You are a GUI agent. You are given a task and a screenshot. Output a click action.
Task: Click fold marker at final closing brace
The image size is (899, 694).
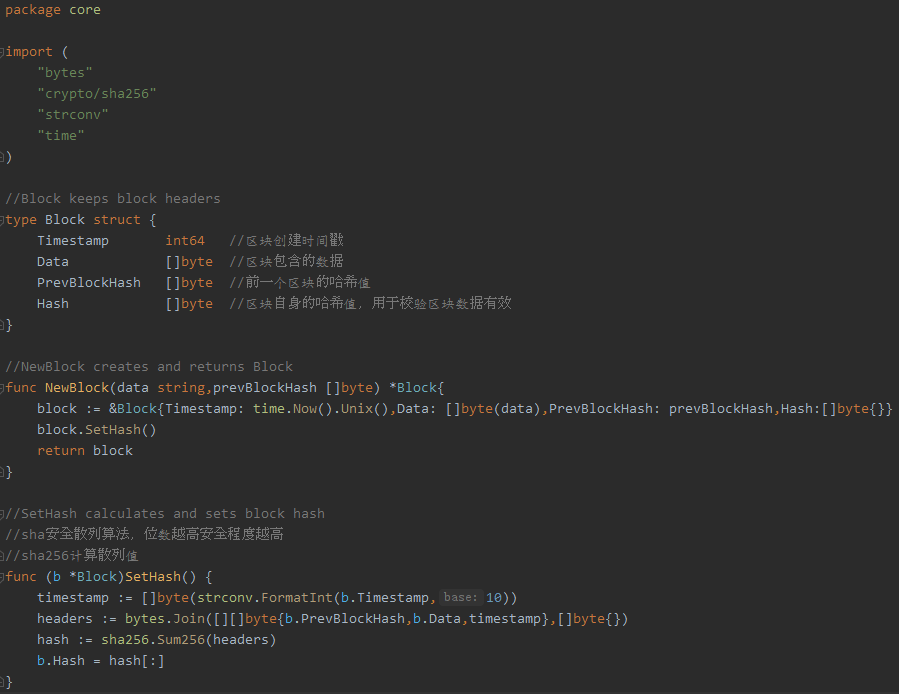point(2,681)
